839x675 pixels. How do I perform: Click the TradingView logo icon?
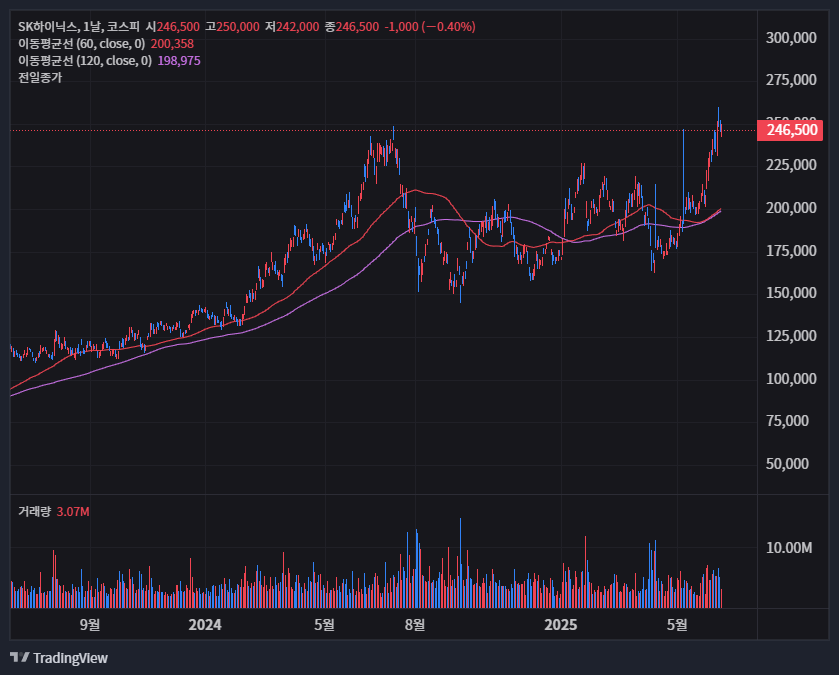pos(20,657)
